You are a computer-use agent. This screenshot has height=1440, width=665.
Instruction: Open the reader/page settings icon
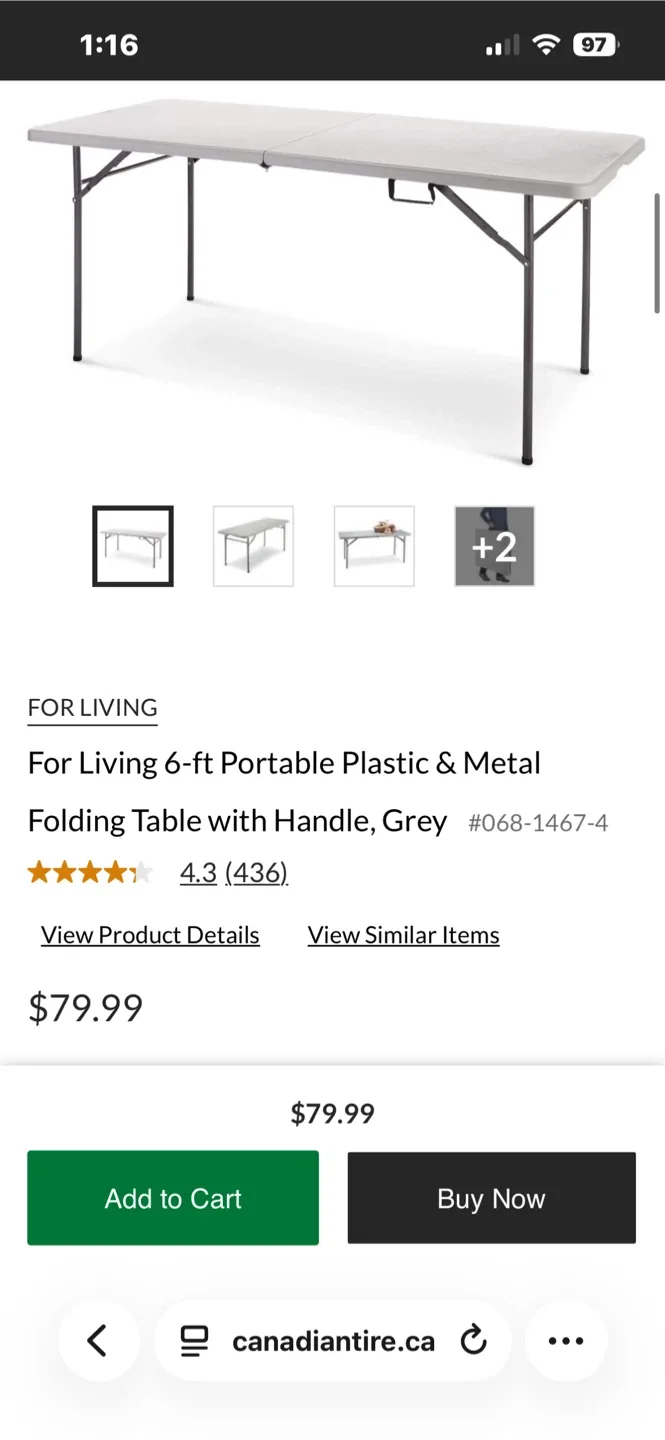tap(193, 1341)
